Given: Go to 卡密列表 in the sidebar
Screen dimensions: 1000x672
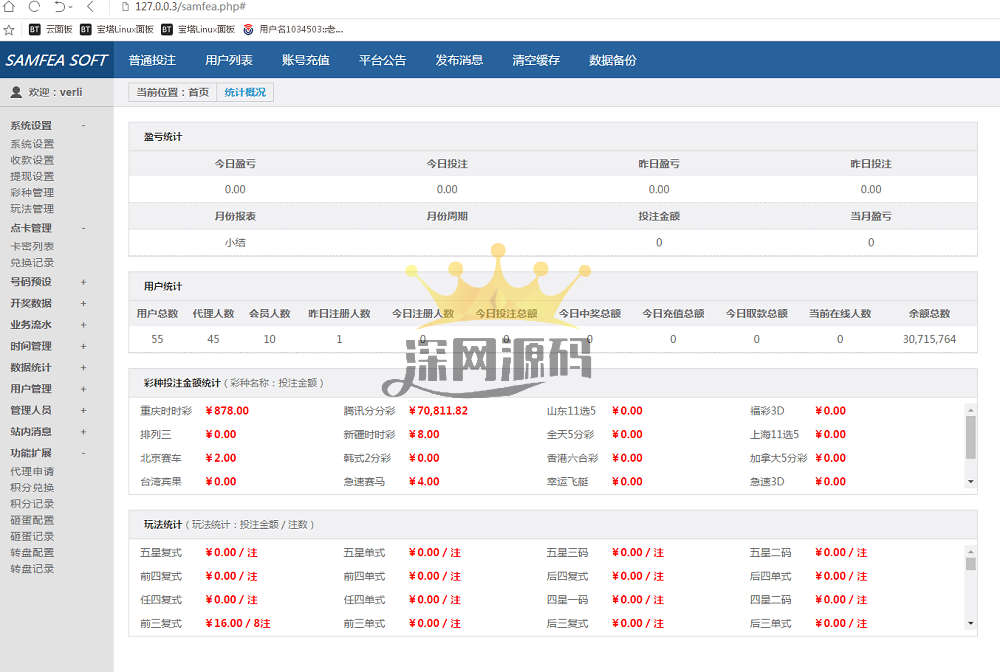Looking at the screenshot, I should click(x=32, y=247).
